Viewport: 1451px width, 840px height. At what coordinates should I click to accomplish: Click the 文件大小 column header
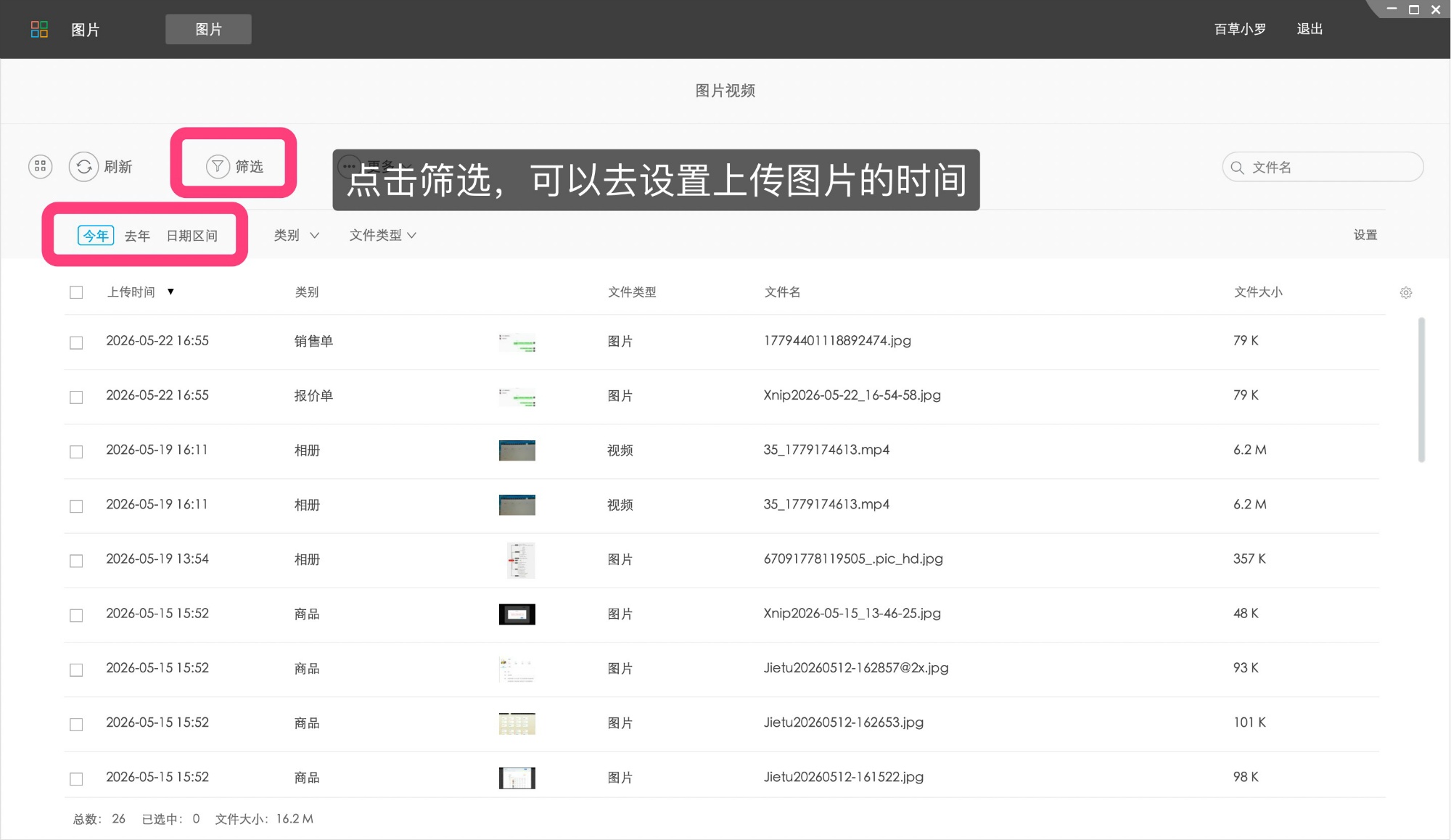point(1258,292)
